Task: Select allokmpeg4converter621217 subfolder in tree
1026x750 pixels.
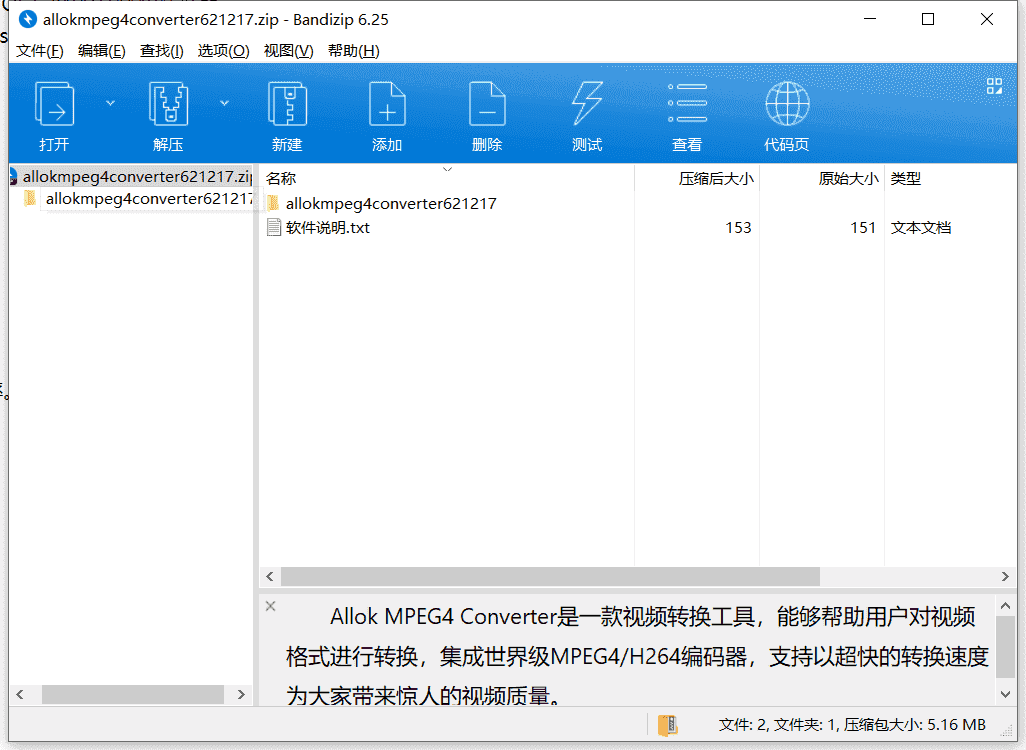Action: 149,199
